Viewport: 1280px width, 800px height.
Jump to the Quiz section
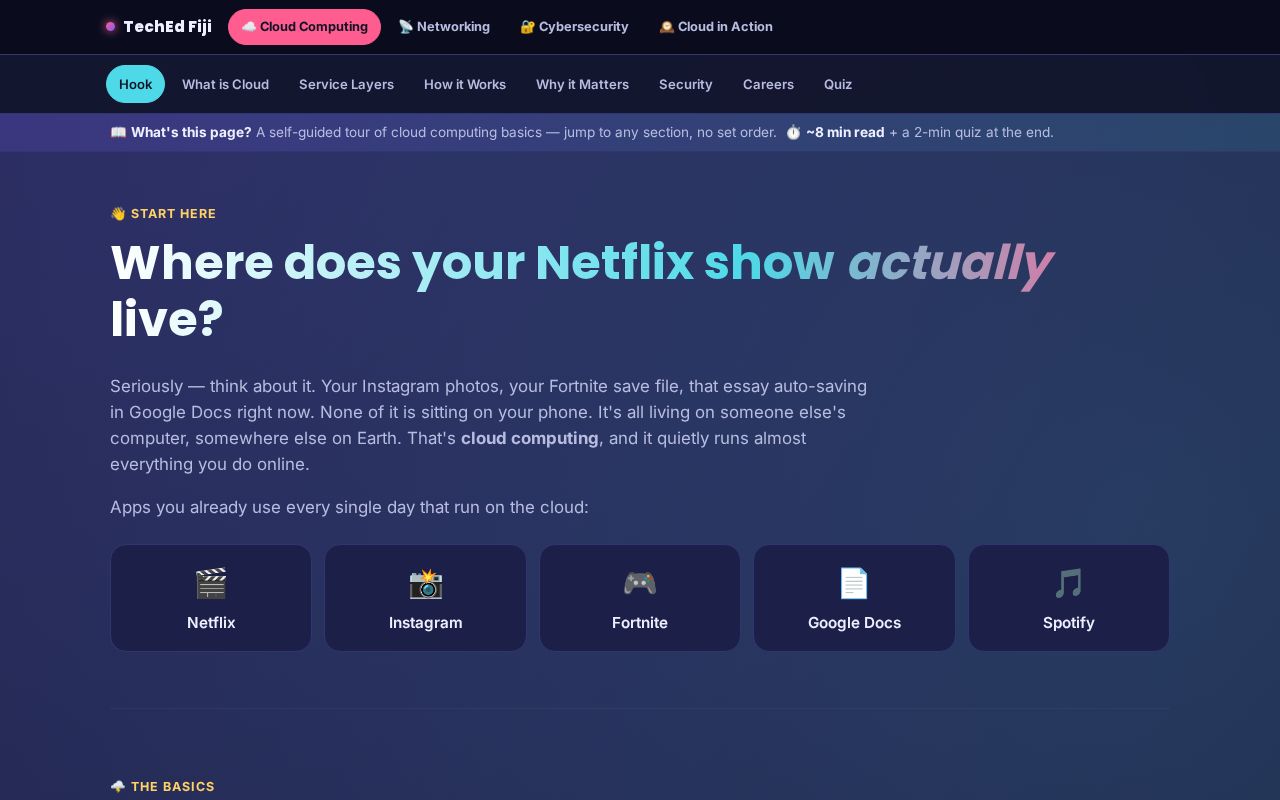(x=838, y=84)
